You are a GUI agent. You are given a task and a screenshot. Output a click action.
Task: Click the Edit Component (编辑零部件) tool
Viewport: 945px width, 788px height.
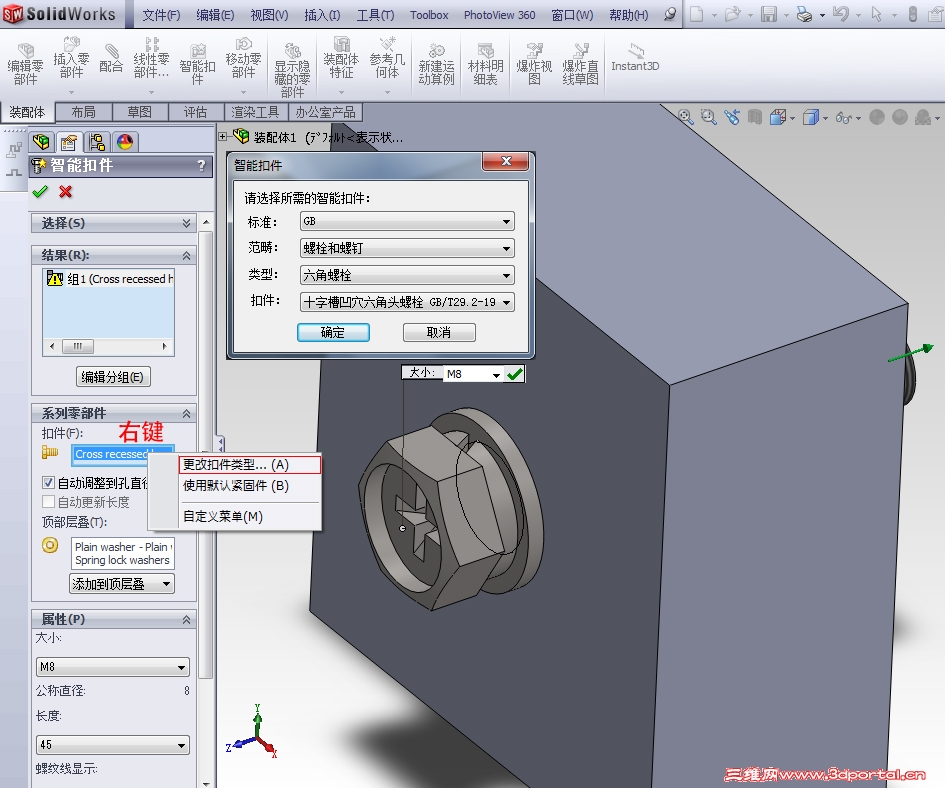[x=25, y=65]
